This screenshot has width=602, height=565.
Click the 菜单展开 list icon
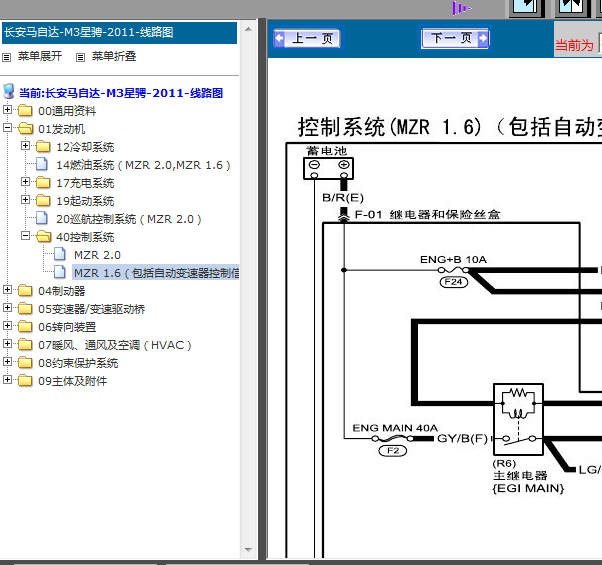(x=7, y=58)
